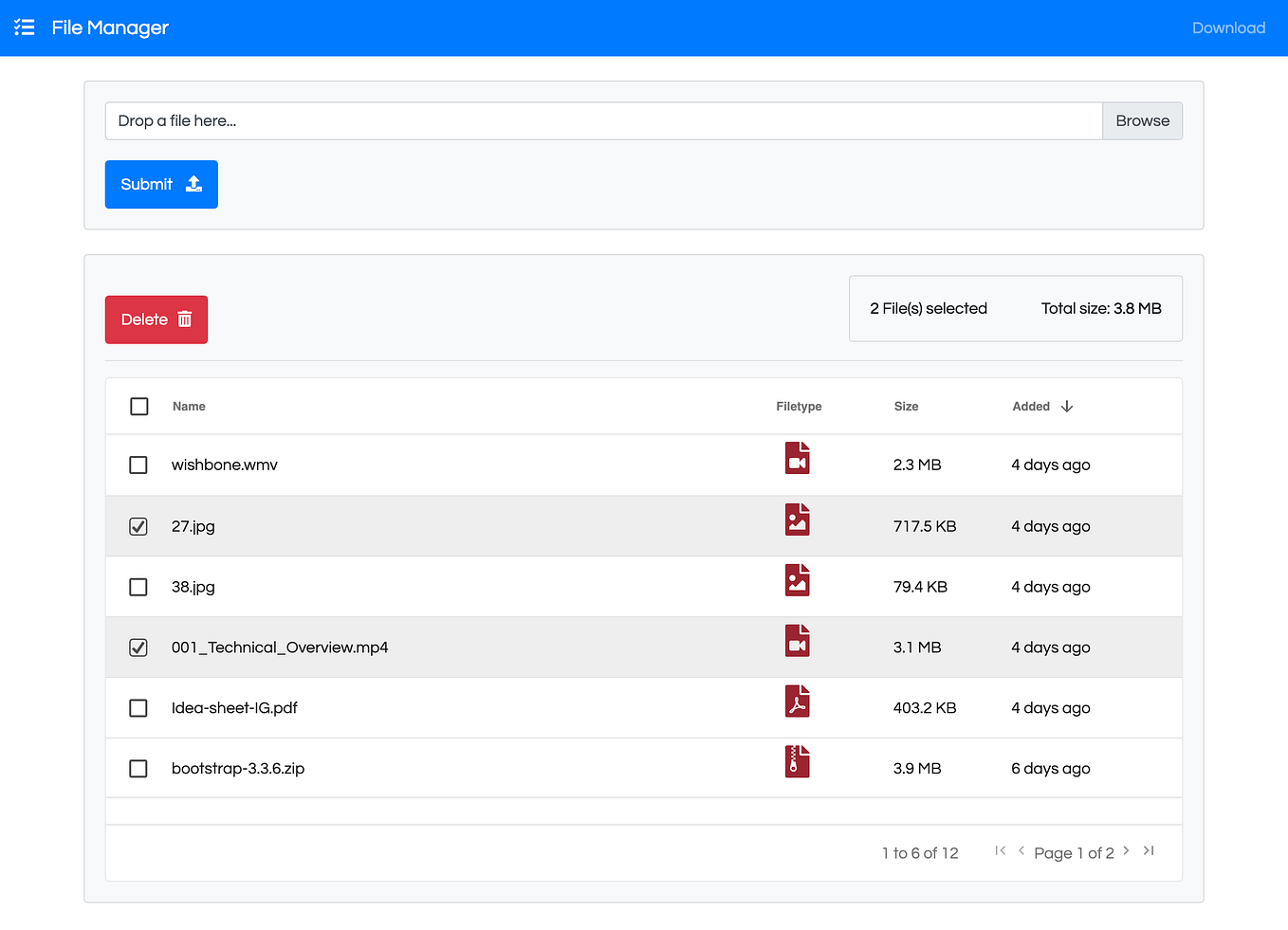Go to the next page of results
Viewport: 1288px width, 930px height.
pos(1126,850)
